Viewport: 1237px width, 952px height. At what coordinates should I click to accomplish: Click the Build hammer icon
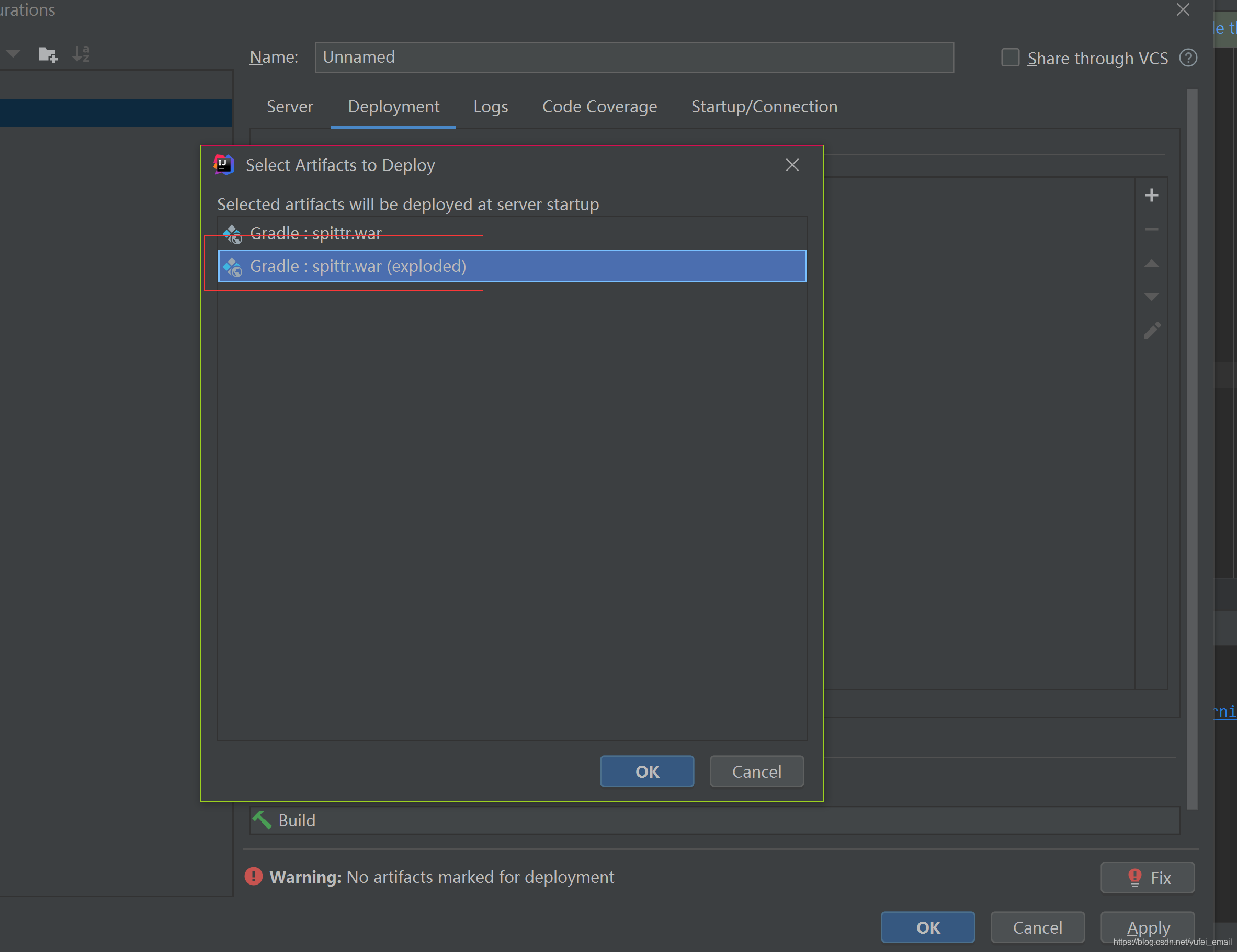(262, 820)
